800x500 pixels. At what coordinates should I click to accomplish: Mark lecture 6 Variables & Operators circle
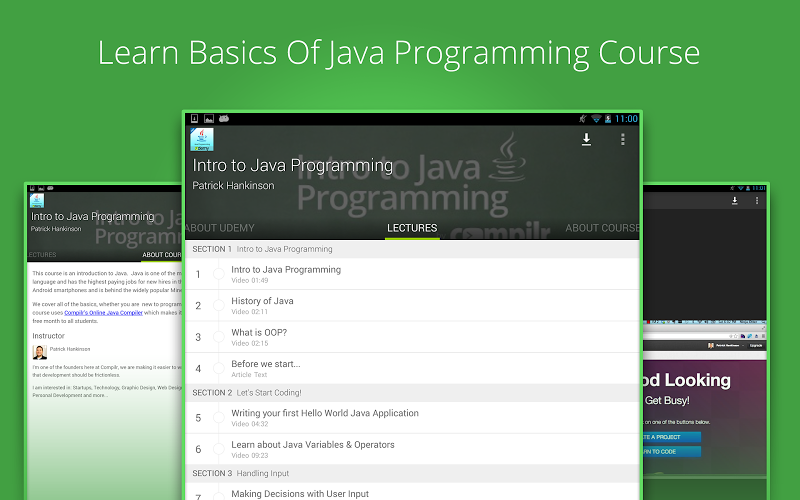click(x=218, y=449)
